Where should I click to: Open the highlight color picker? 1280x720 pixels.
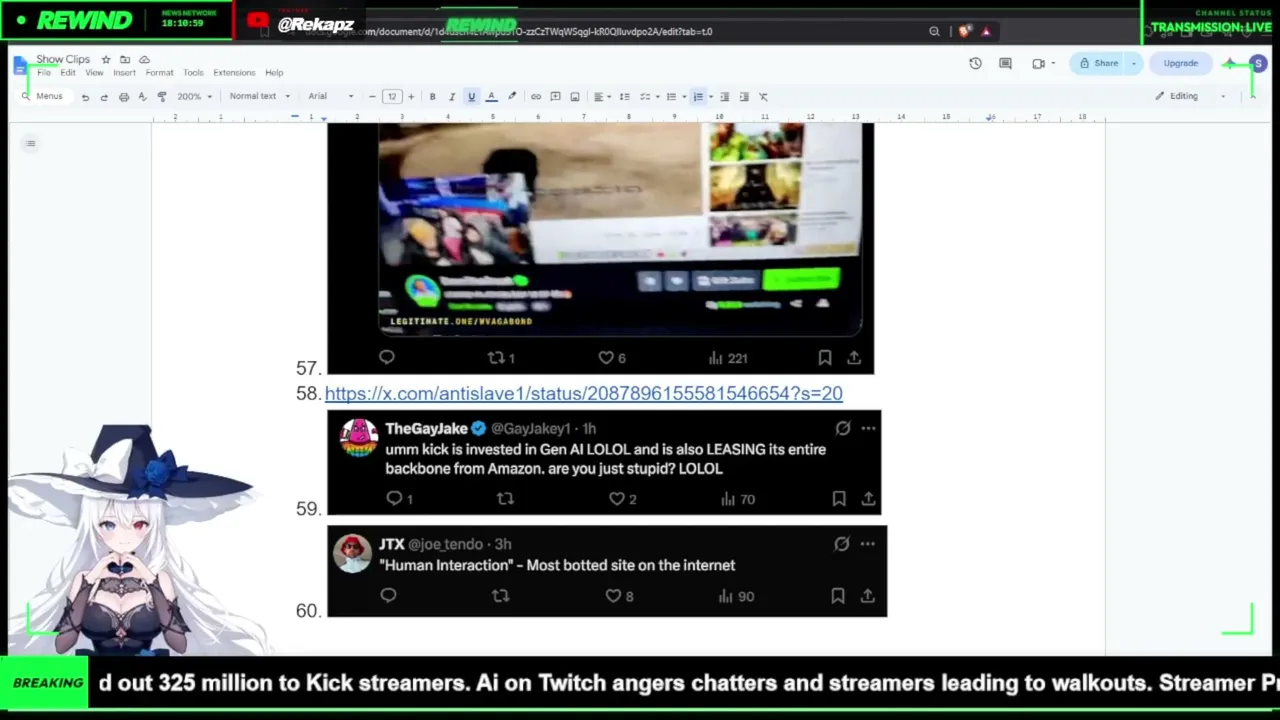point(512,97)
